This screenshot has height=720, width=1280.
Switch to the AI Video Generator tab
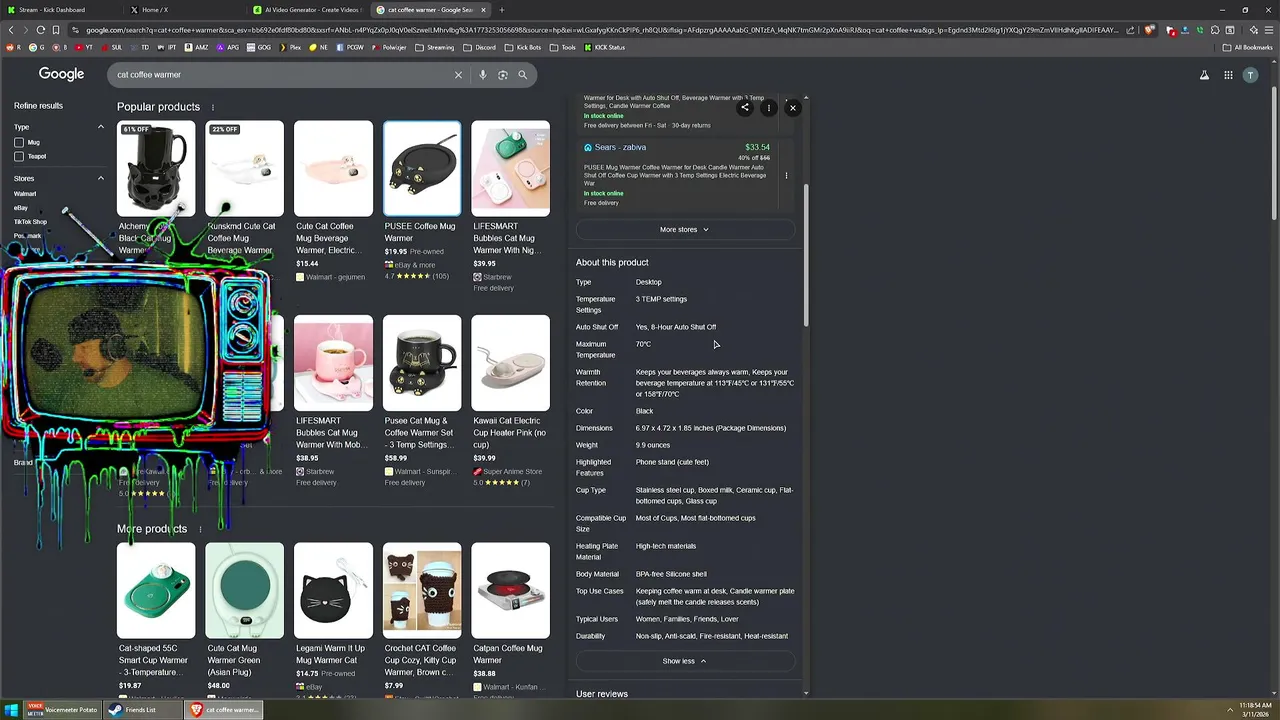coord(307,10)
